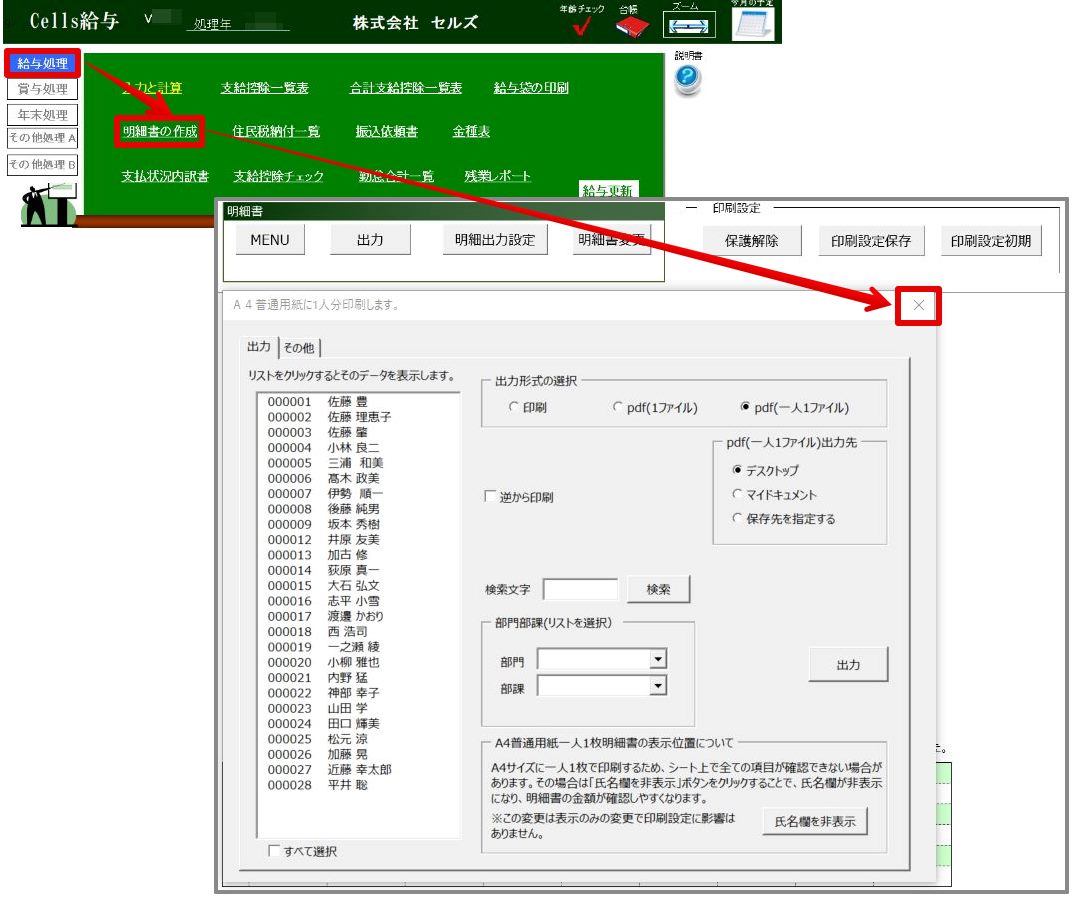Open the 部門 dropdown

659,658
